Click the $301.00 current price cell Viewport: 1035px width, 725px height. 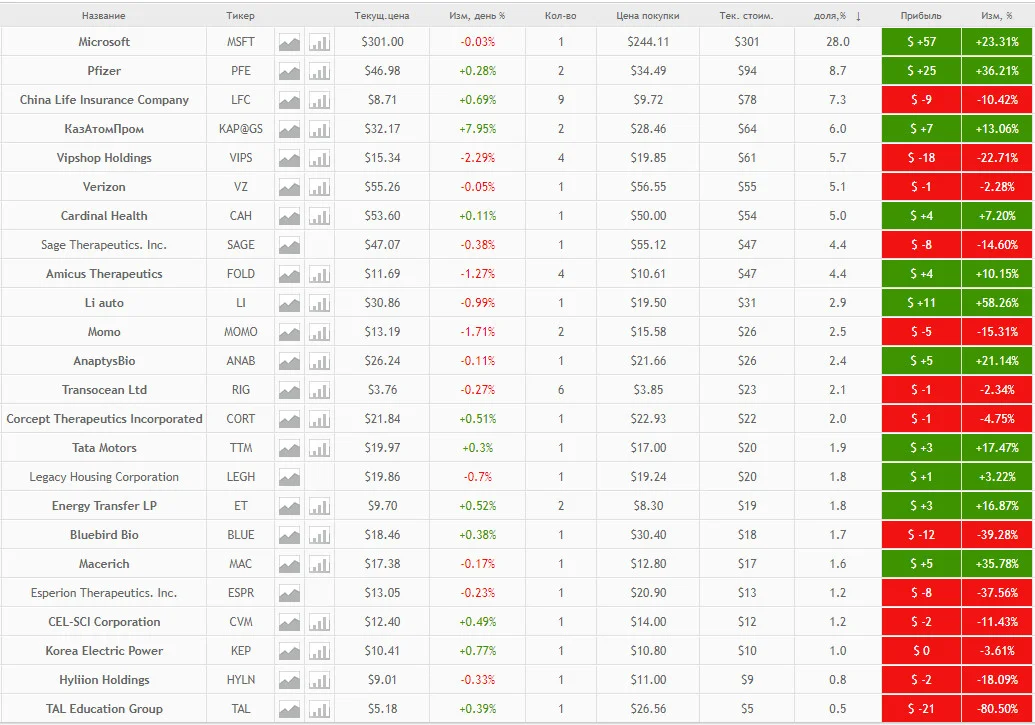click(x=382, y=42)
